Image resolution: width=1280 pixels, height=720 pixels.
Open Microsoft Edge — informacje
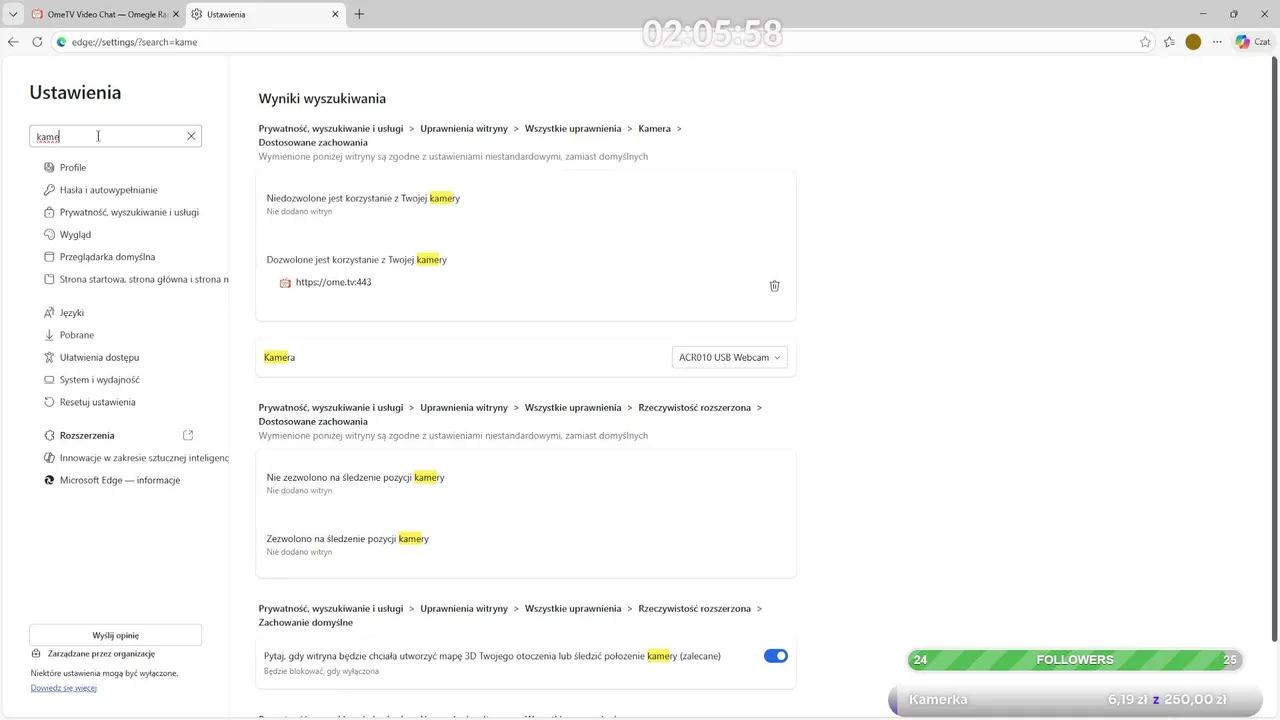pos(119,480)
